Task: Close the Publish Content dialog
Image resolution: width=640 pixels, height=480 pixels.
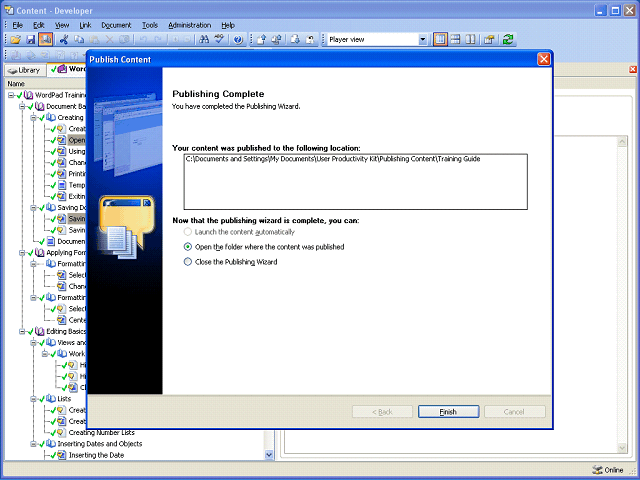Action: tap(544, 59)
